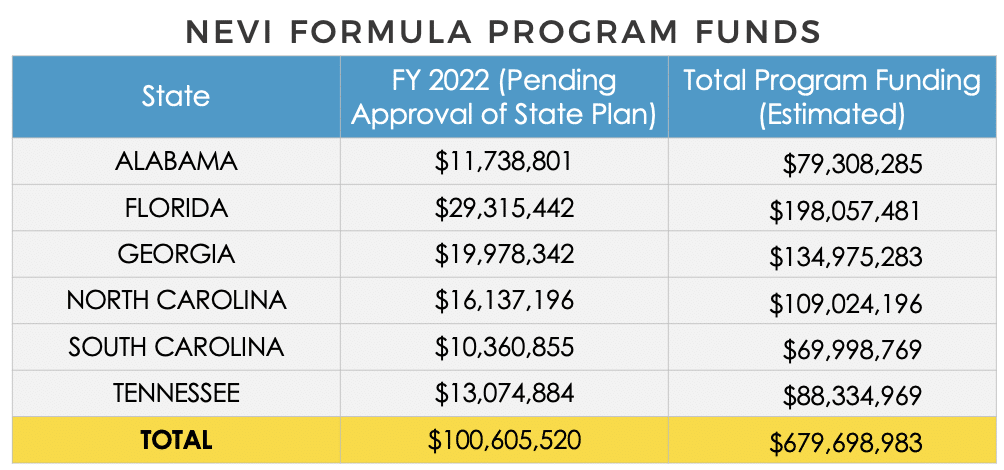Select the Total Program Funding column header

(x=832, y=97)
